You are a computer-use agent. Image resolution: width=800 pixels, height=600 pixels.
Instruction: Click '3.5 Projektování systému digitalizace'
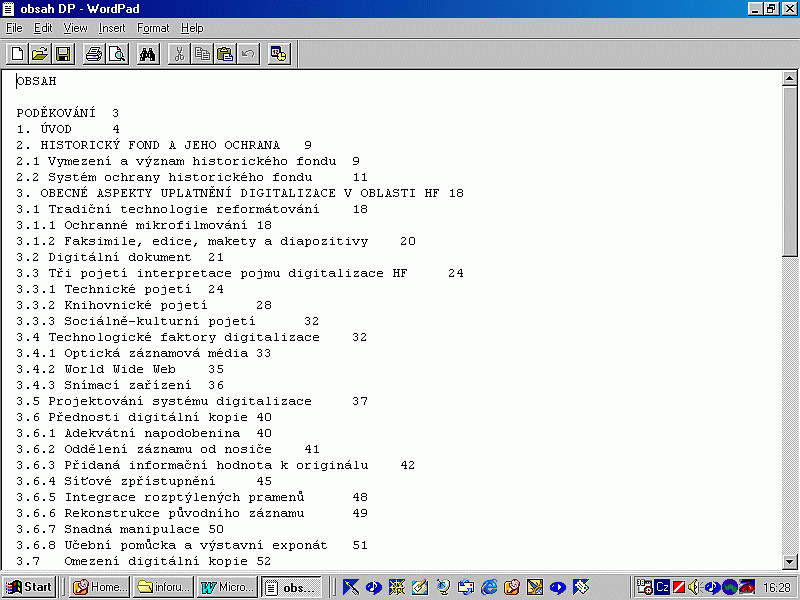pos(164,401)
